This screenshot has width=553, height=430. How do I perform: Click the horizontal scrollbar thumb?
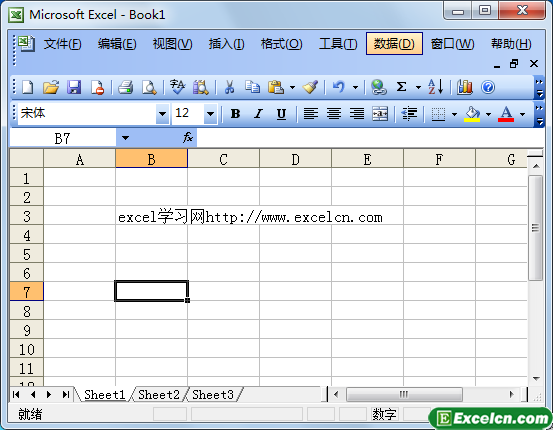pyautogui.click(x=404, y=394)
